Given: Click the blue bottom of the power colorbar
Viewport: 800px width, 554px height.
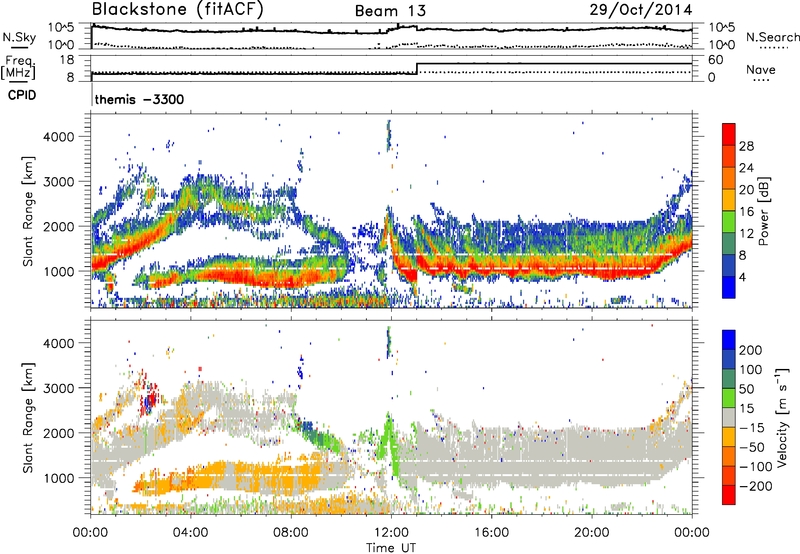Looking at the screenshot, I should click(729, 288).
